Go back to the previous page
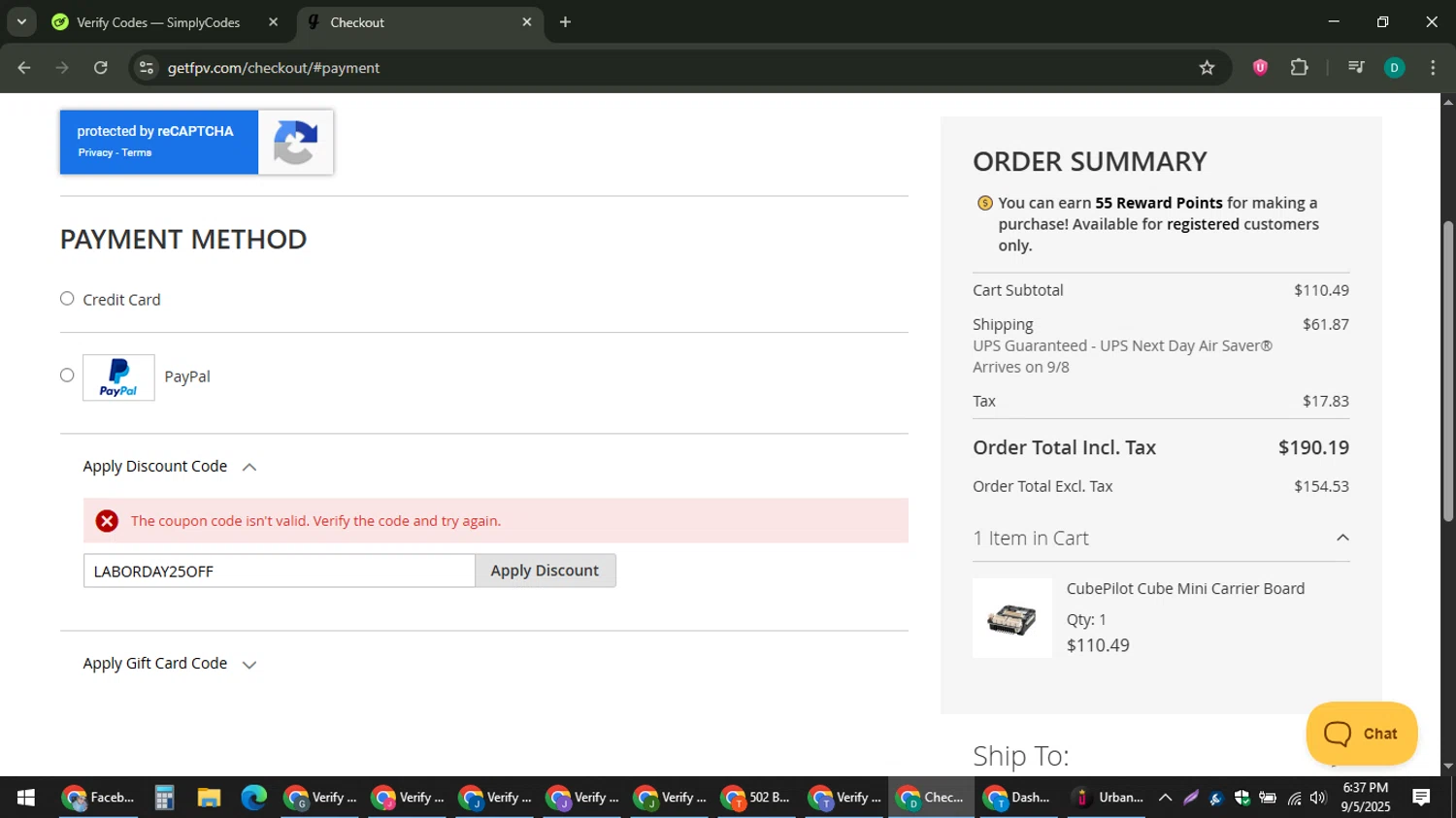Screen dimensions: 1456x818 [24, 68]
